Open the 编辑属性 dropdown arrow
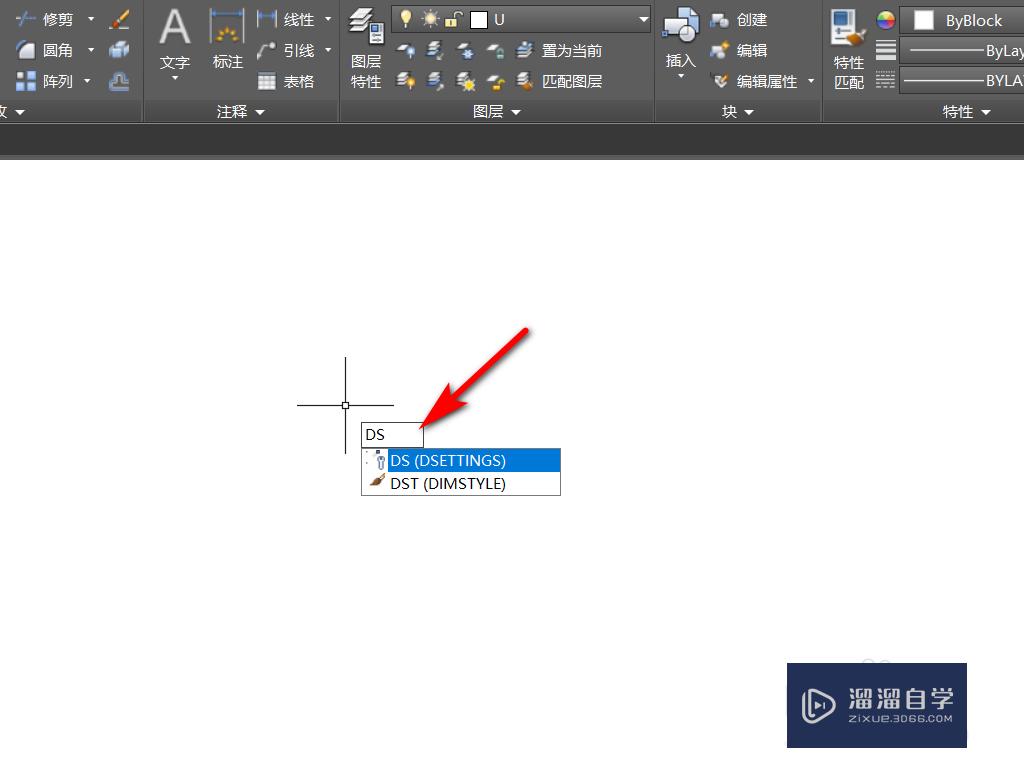 click(x=811, y=81)
